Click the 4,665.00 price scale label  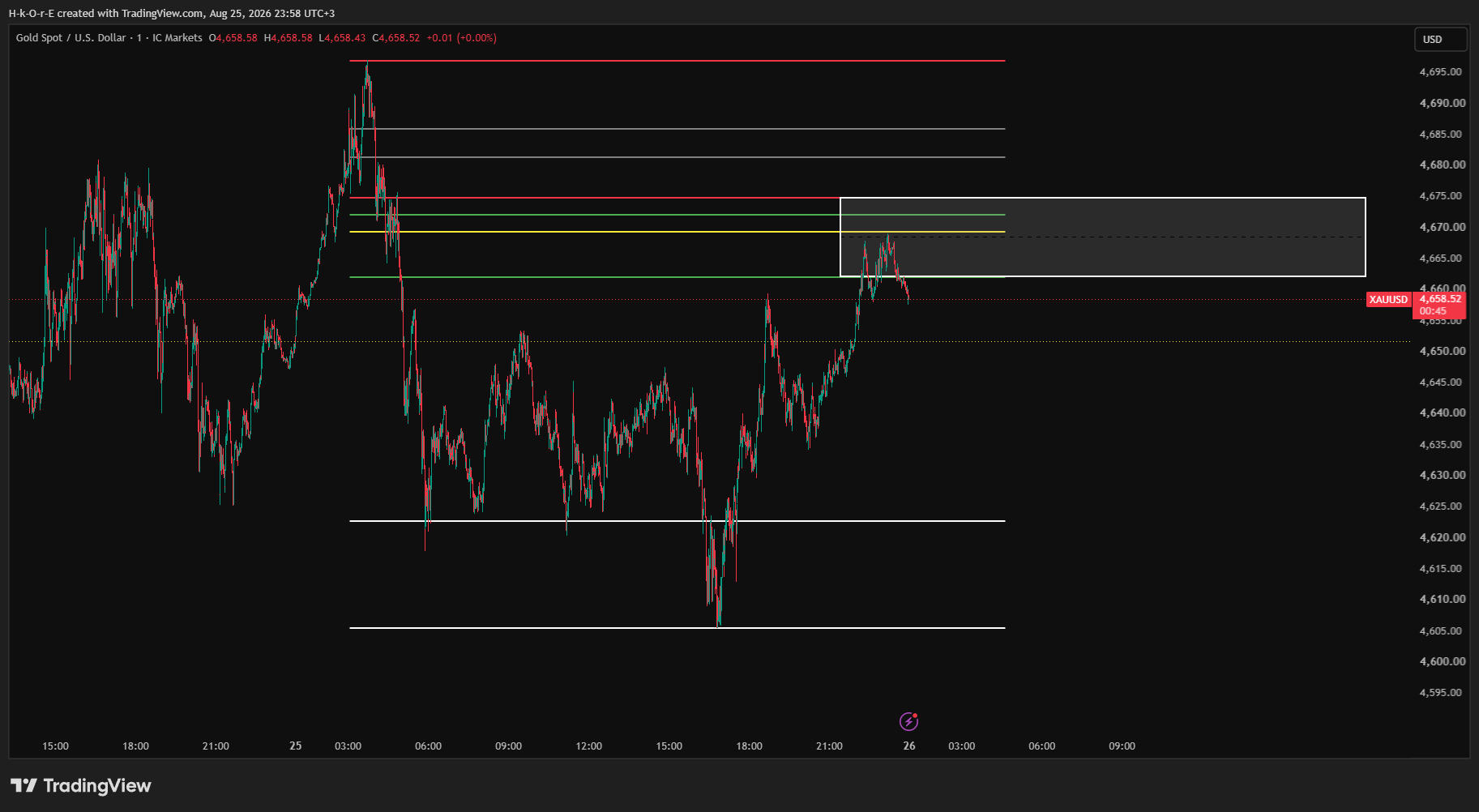click(1441, 259)
